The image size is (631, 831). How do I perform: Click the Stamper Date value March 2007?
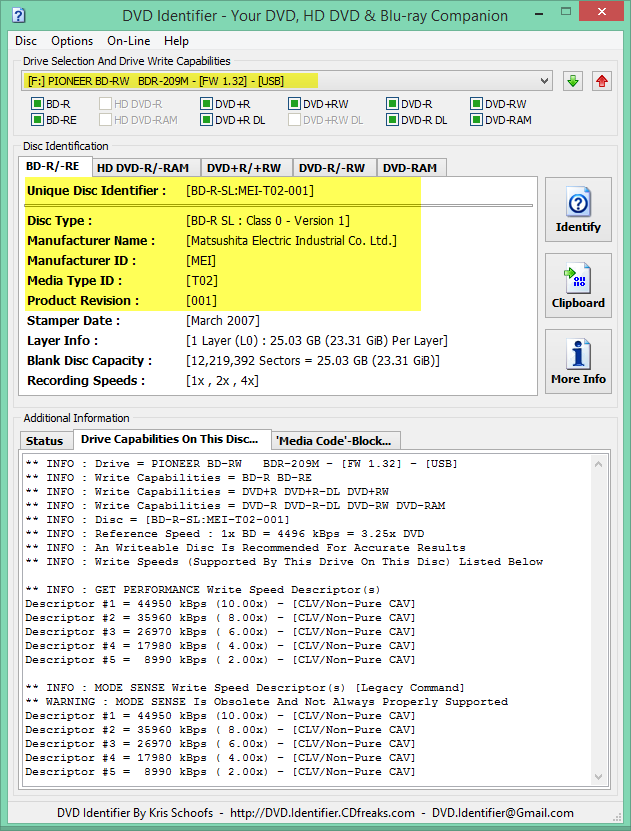coord(223,321)
